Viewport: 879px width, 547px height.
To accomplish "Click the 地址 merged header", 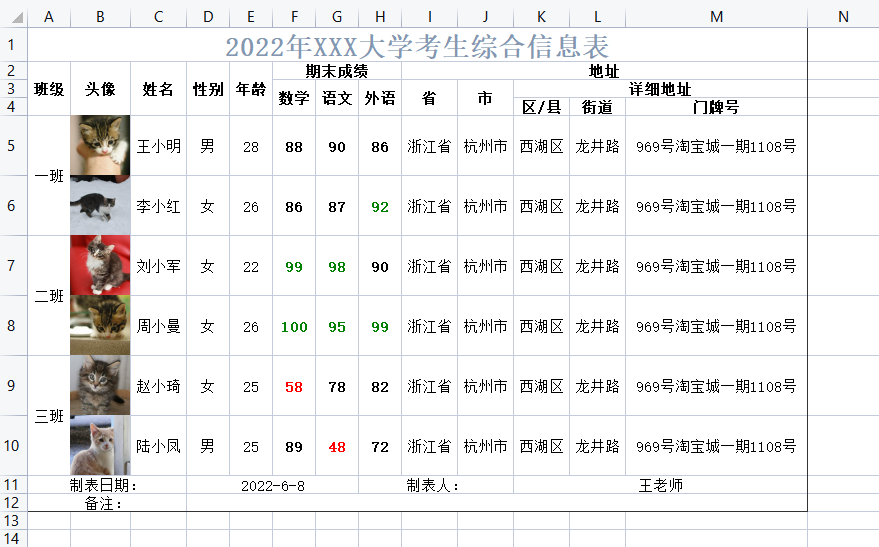I will [x=604, y=71].
